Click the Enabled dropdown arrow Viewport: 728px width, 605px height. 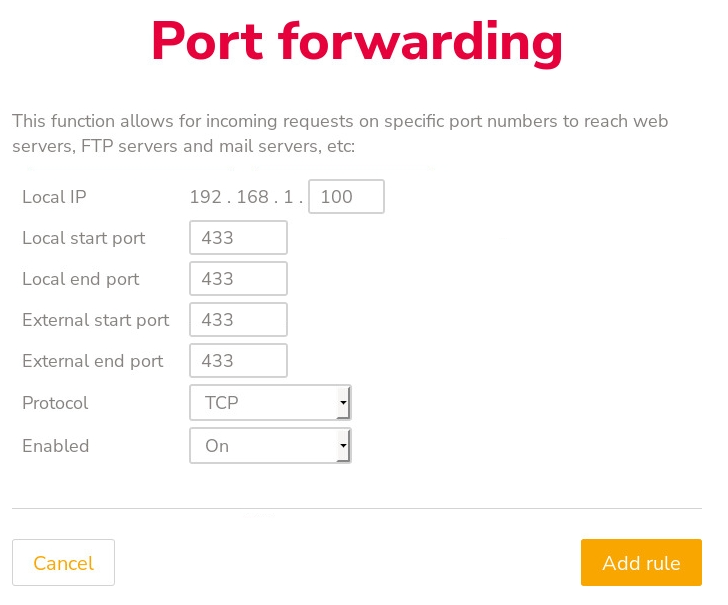click(343, 446)
